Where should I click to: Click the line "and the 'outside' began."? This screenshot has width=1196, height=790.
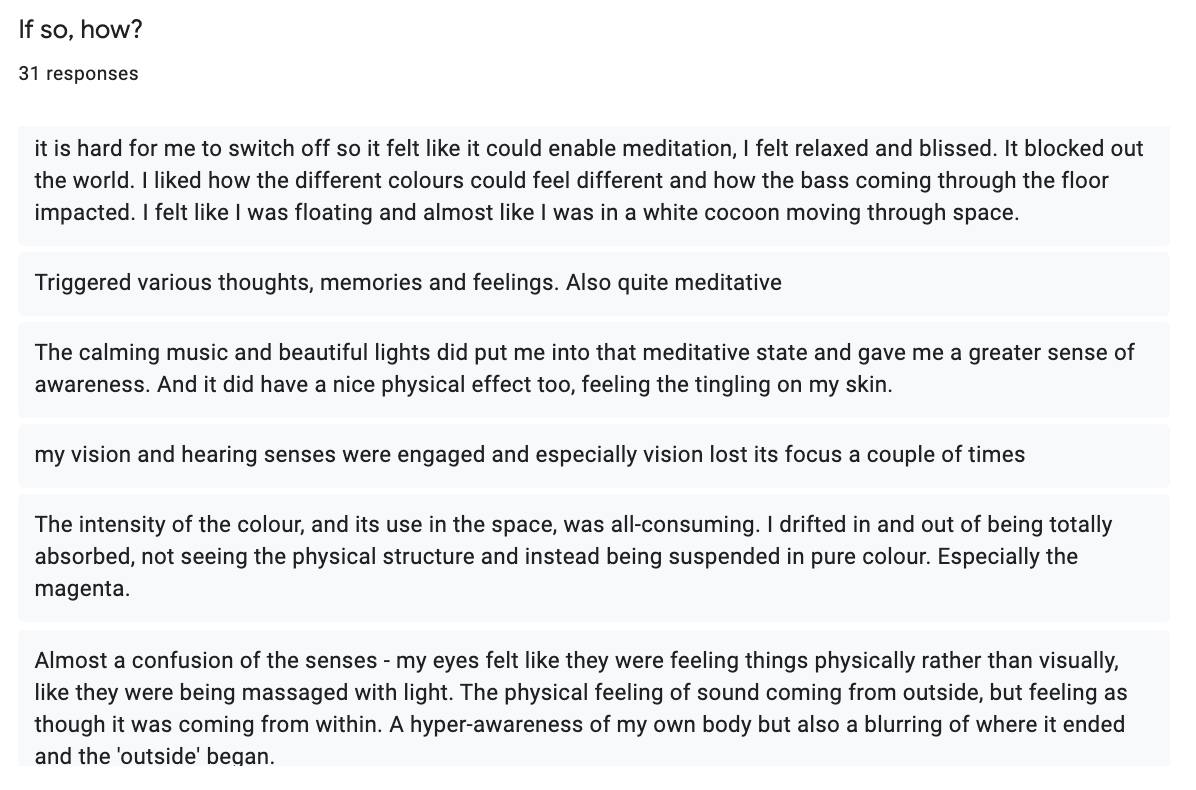[153, 755]
